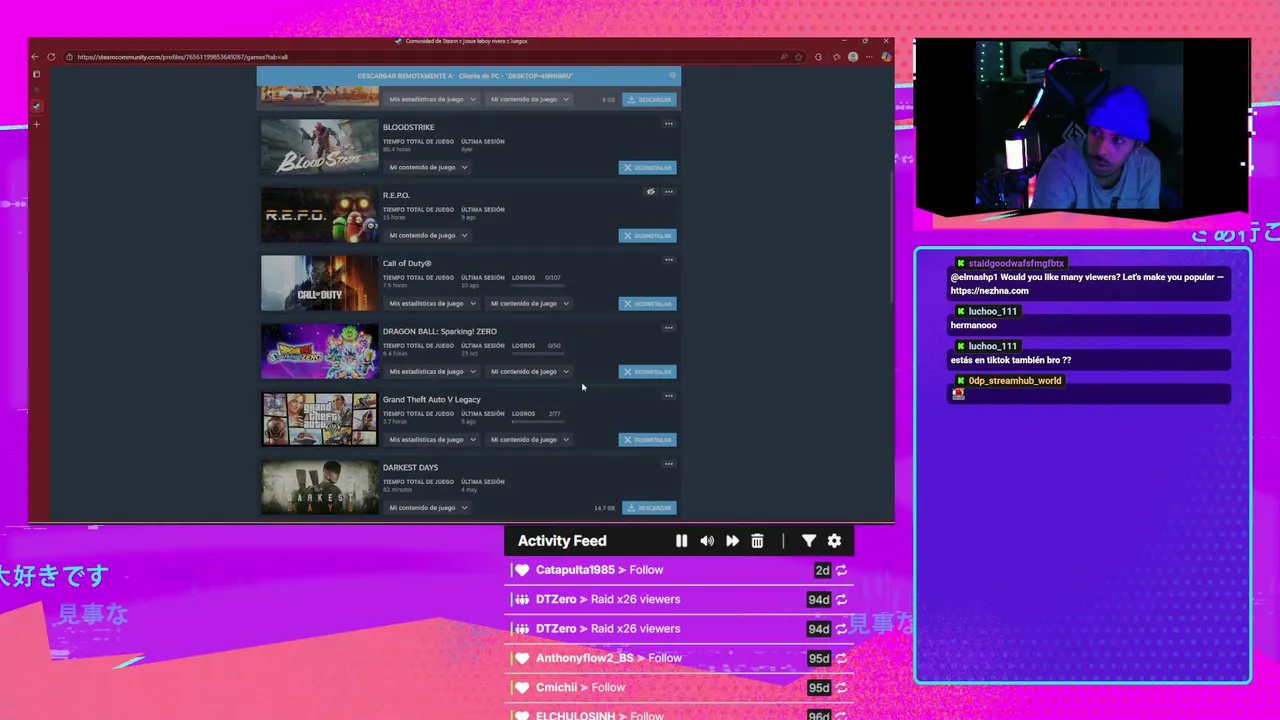Close the 'Descargar remotamente' banner
Image resolution: width=1280 pixels, height=720 pixels.
pos(673,75)
